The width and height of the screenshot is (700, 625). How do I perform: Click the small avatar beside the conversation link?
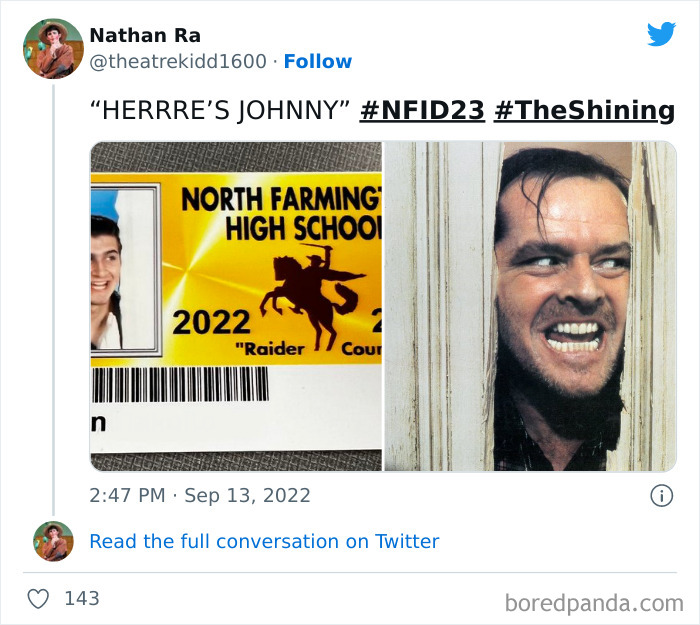click(53, 541)
